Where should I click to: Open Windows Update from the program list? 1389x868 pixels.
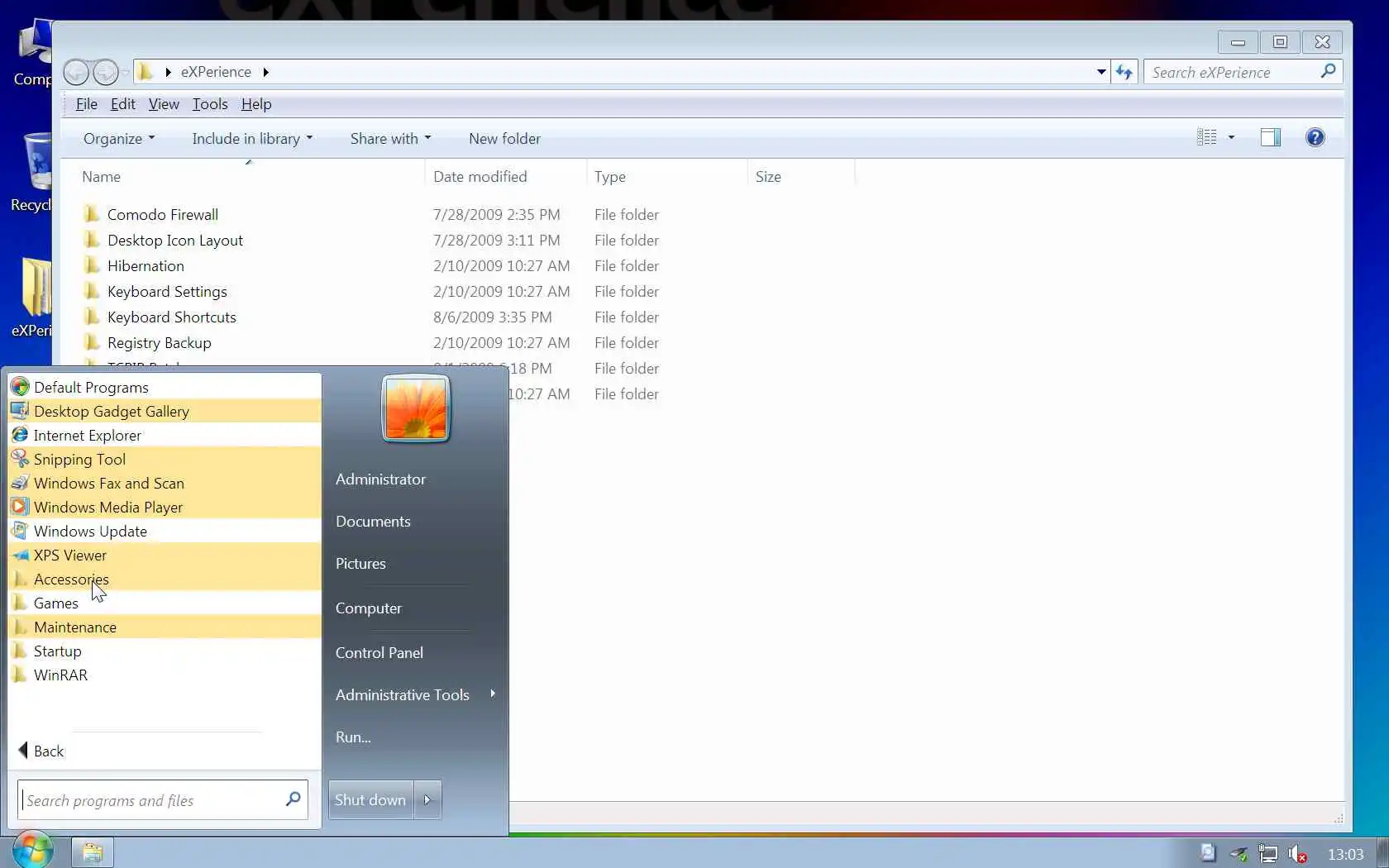165,531
